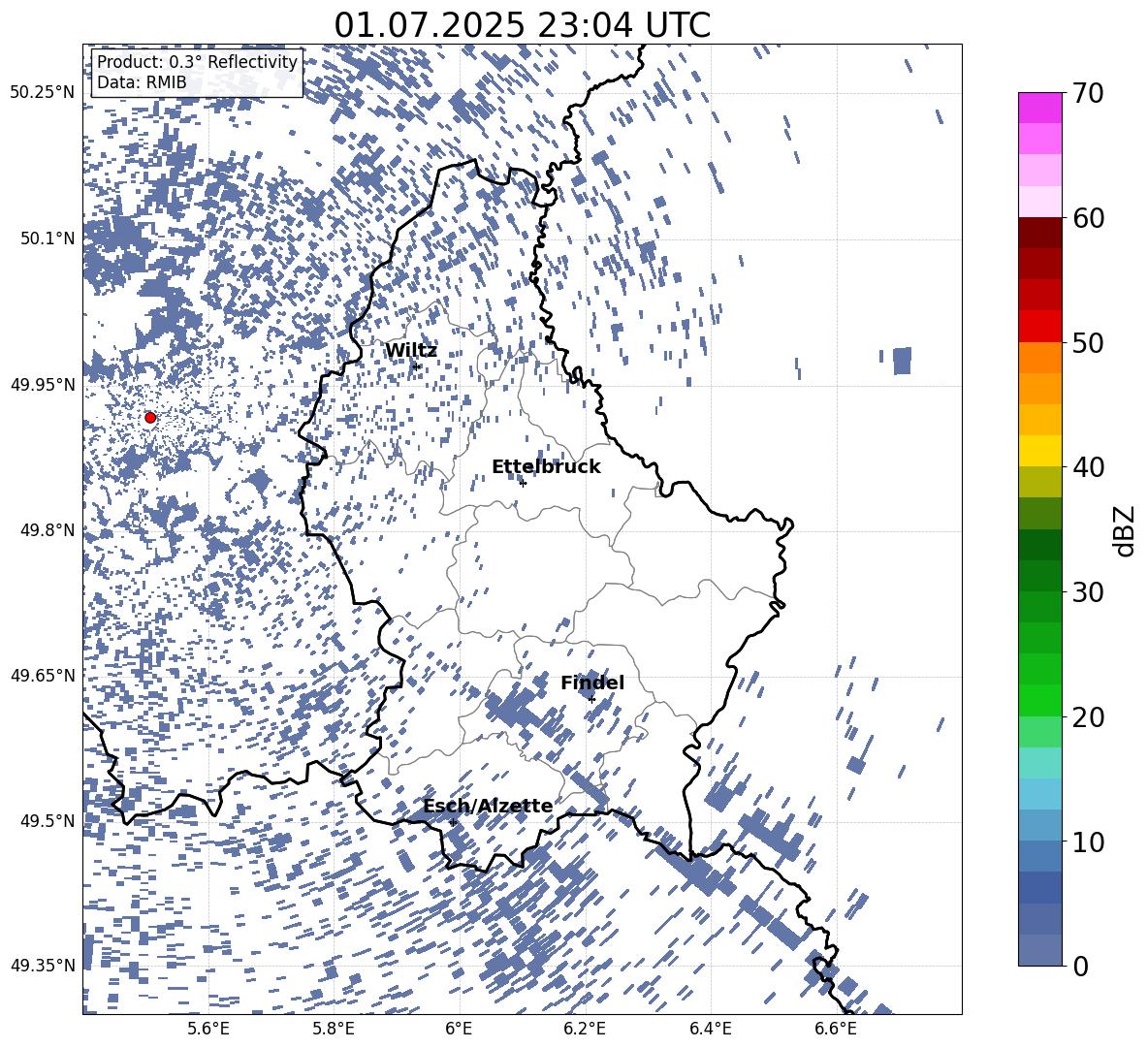Click the title '01.07.2025 23:04 UTC'
This screenshot has height=1048, width=1148.
pyautogui.click(x=522, y=25)
